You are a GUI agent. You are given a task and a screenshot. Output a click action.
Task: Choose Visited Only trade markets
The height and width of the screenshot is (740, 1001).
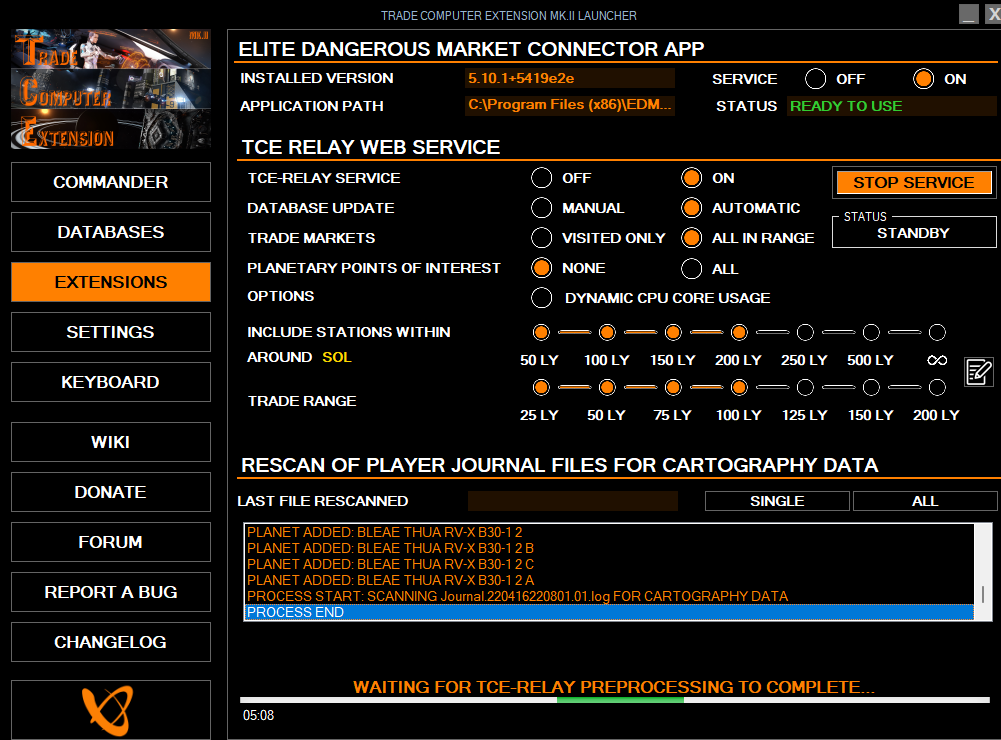click(541, 238)
